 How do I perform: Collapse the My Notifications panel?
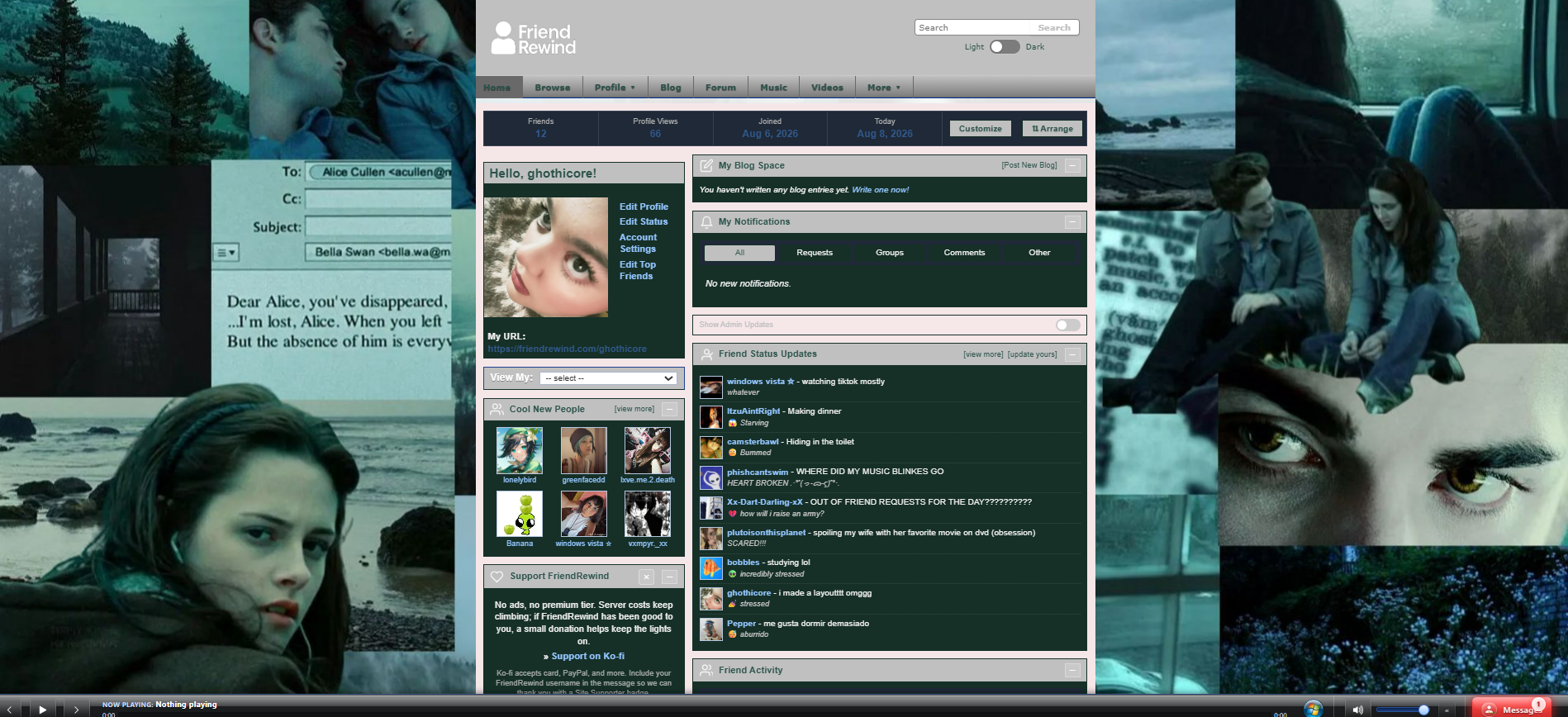[1072, 221]
